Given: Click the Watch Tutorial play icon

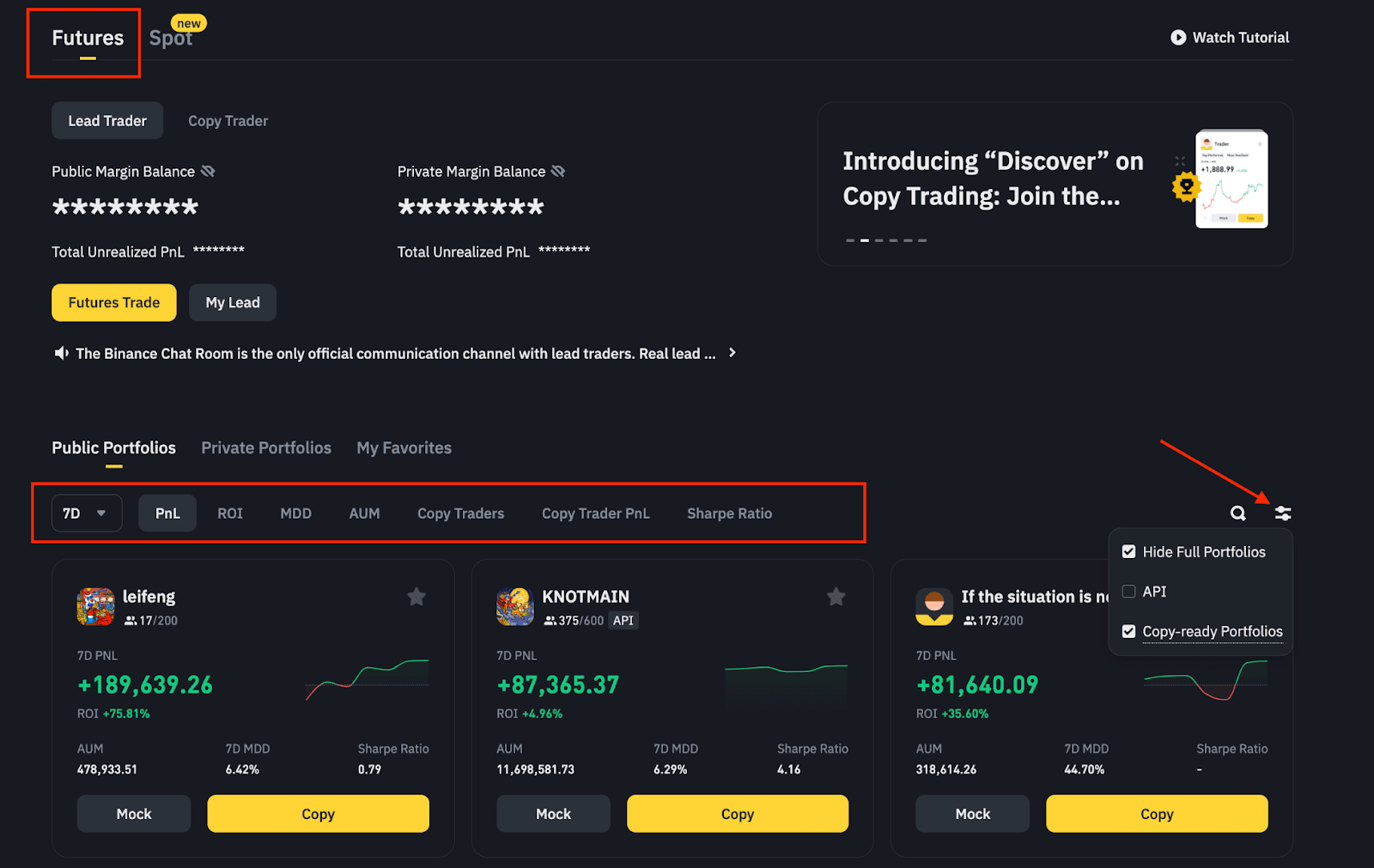Looking at the screenshot, I should (1178, 38).
